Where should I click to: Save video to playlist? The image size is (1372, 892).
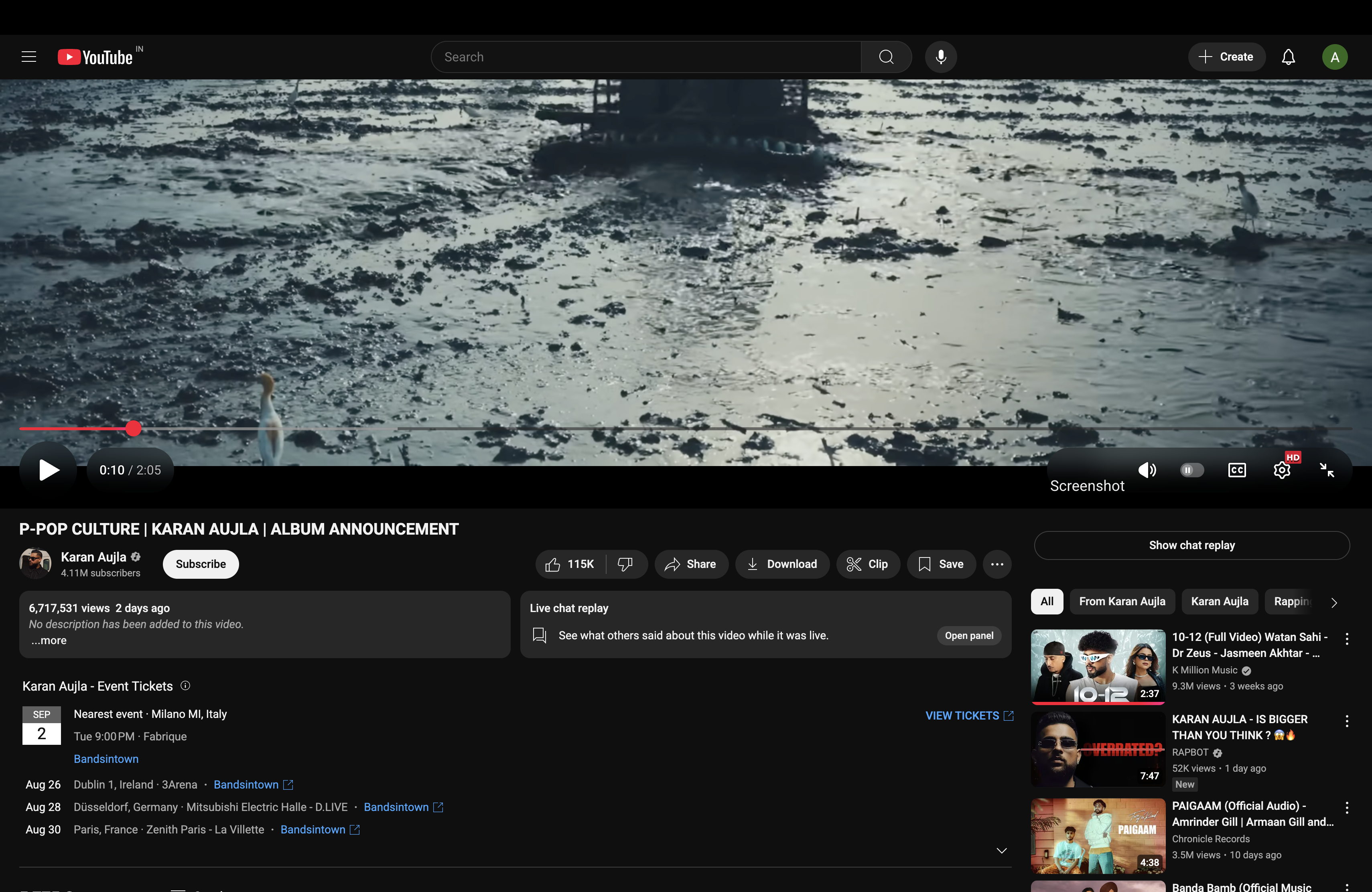(941, 564)
